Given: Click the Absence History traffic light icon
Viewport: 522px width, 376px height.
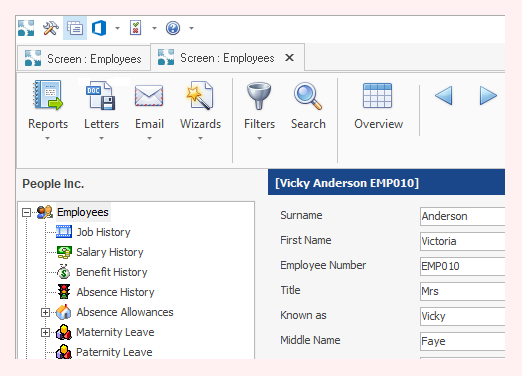Looking at the screenshot, I should tap(64, 292).
